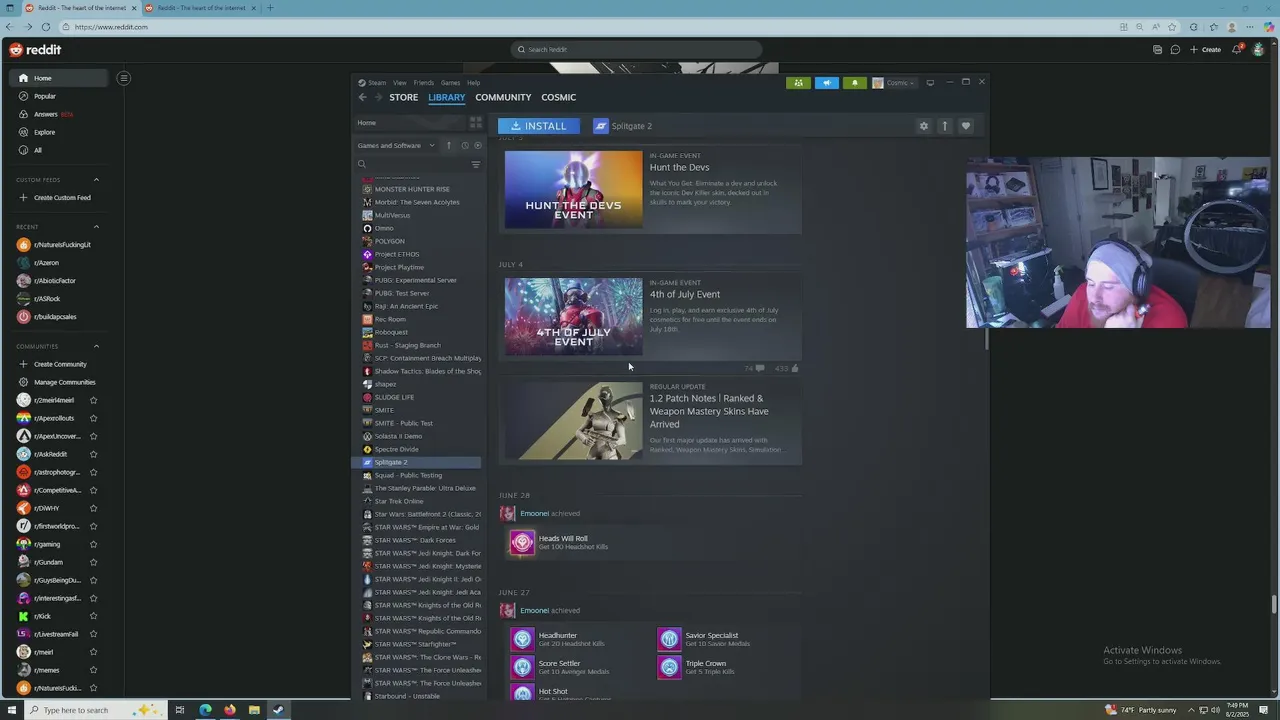Screen dimensions: 1280x720
Task: Click the Splitgate 2 upload arrow icon
Action: coord(944,126)
